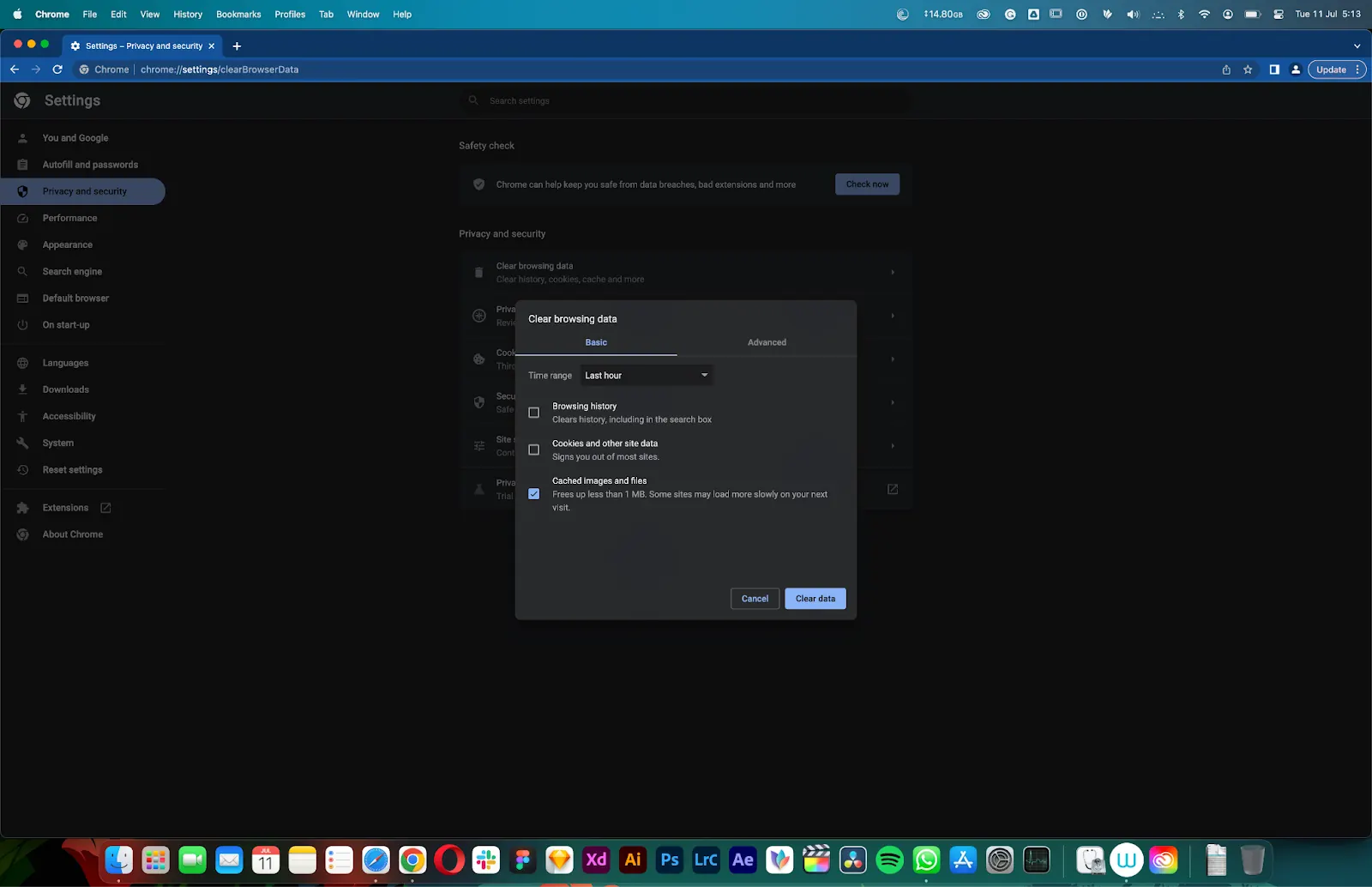Open Downloads settings
Screen dimensions: 1372x887
coord(65,389)
